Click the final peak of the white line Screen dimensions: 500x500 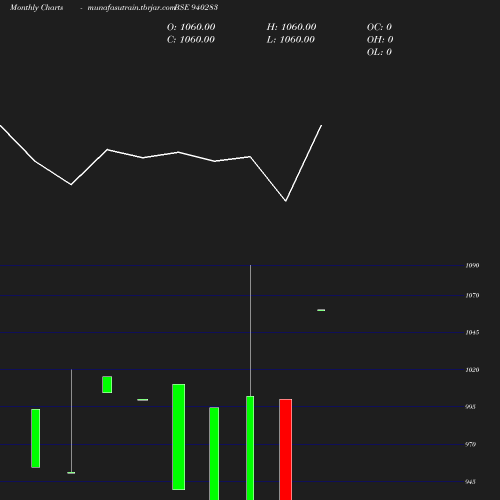tap(321, 126)
